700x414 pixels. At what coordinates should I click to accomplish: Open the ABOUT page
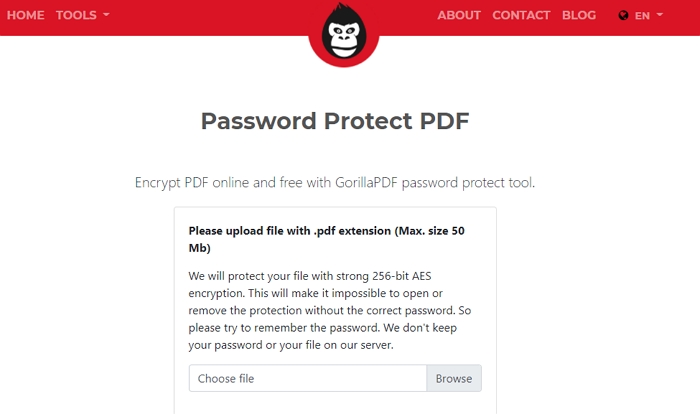(458, 15)
